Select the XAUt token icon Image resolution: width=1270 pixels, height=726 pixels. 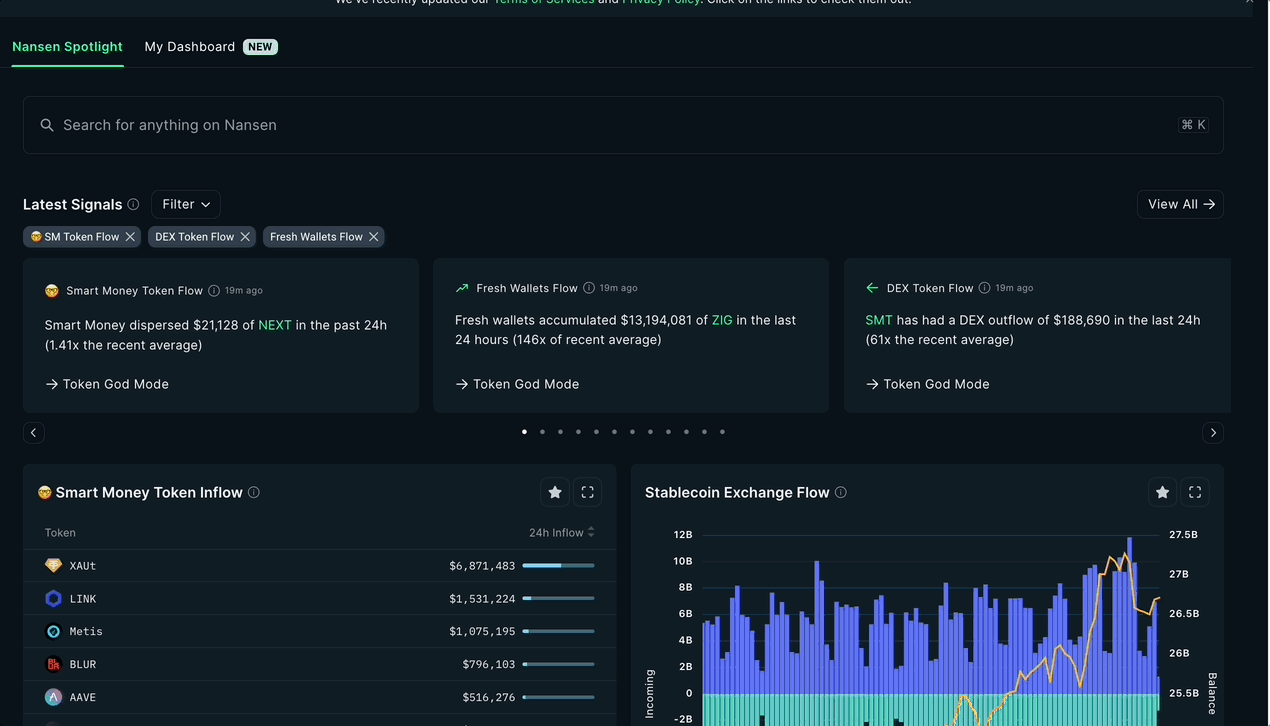click(53, 565)
